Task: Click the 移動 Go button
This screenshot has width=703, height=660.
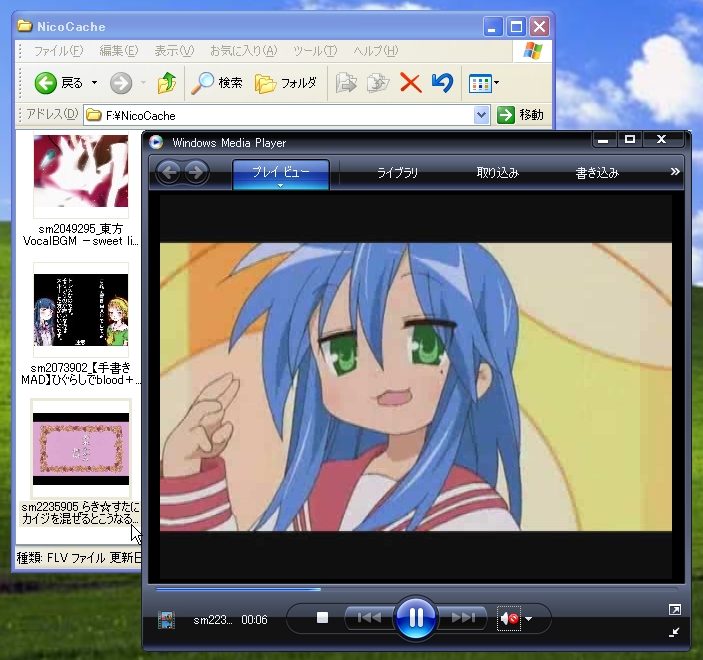Action: click(x=520, y=115)
